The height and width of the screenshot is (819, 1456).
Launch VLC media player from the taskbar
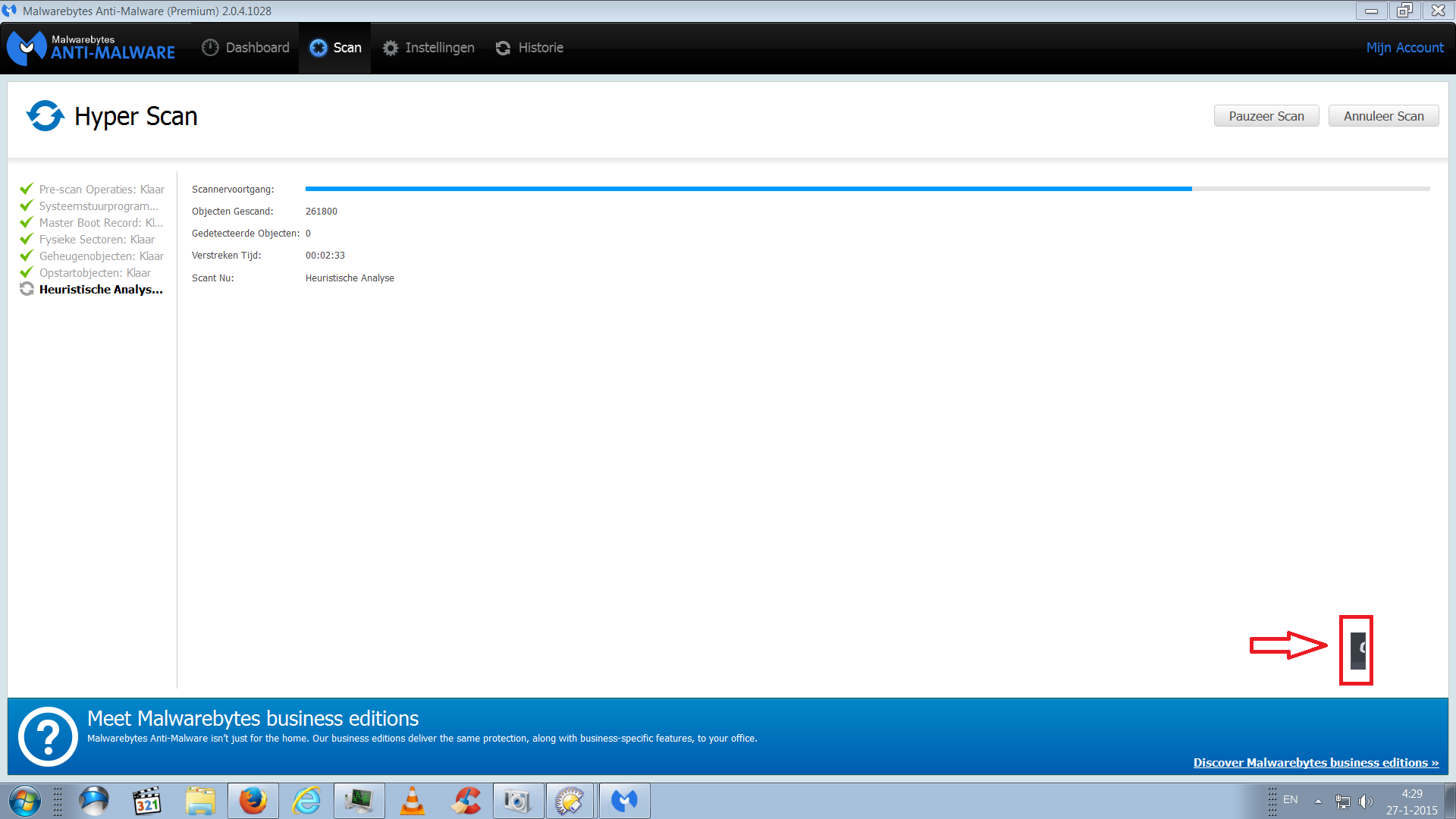[x=413, y=801]
